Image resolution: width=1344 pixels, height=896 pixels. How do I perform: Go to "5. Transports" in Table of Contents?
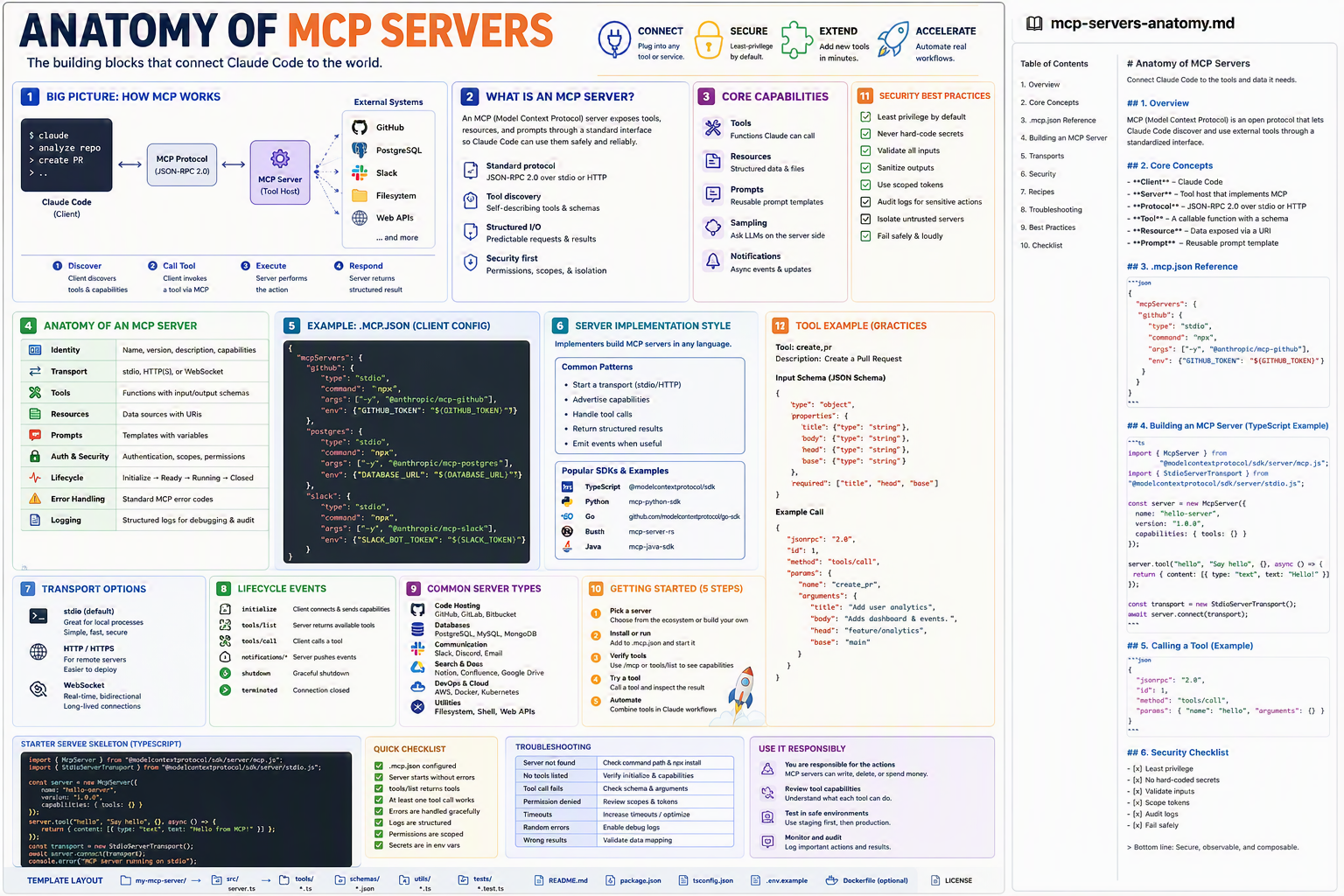(1042, 156)
